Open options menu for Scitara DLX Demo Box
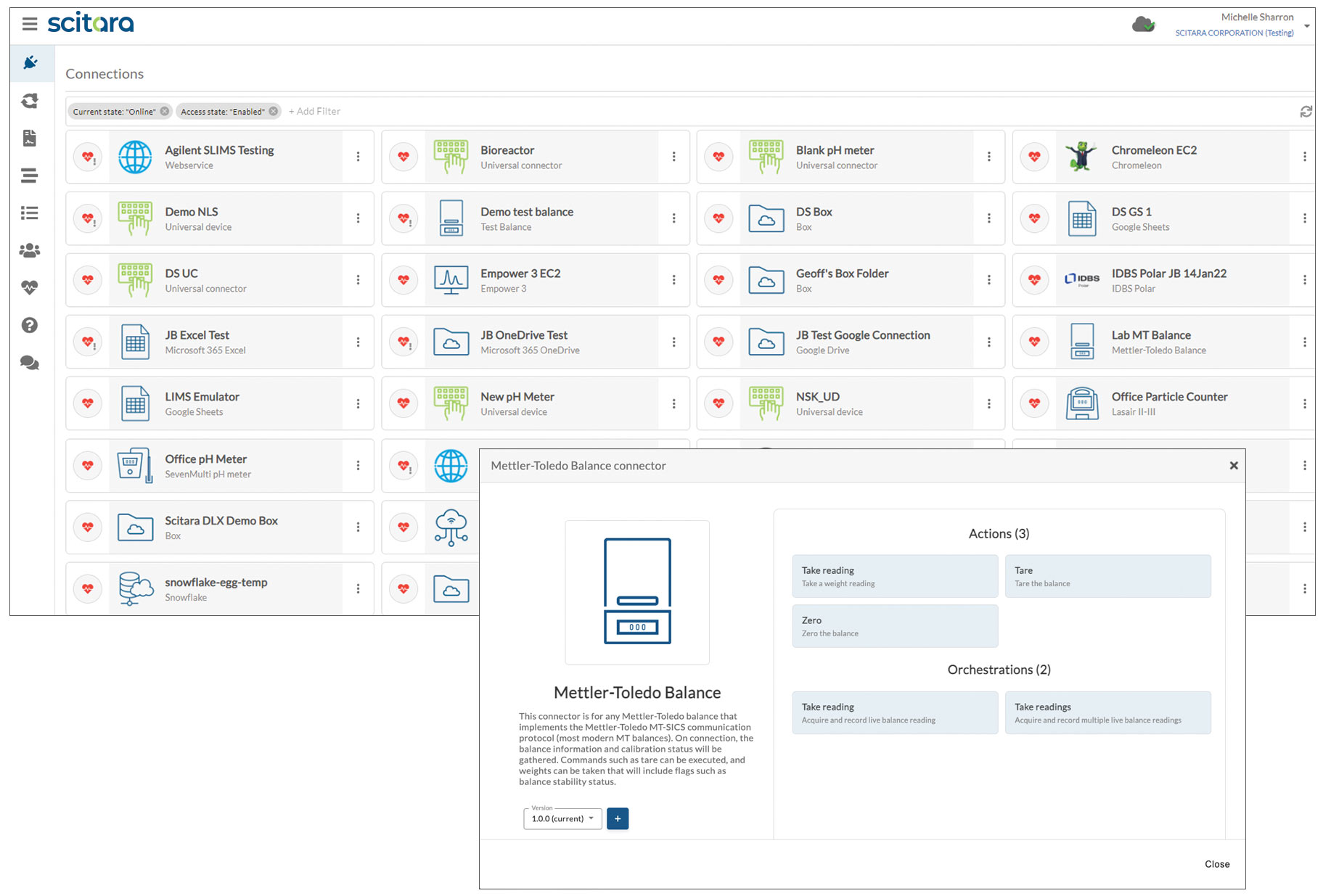Viewport: 1323px width, 896px height. pyautogui.click(x=358, y=527)
